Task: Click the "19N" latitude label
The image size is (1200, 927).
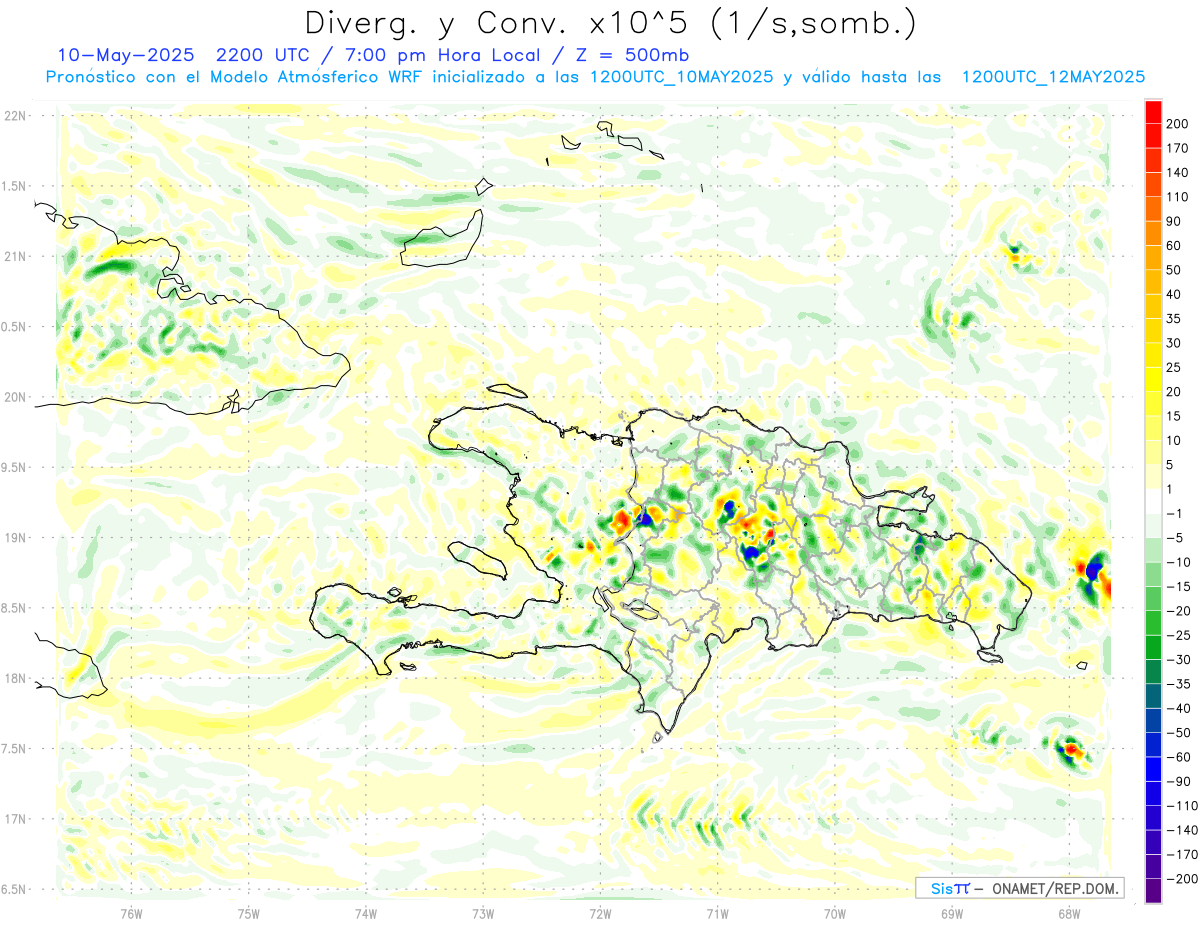Action: coord(15,538)
